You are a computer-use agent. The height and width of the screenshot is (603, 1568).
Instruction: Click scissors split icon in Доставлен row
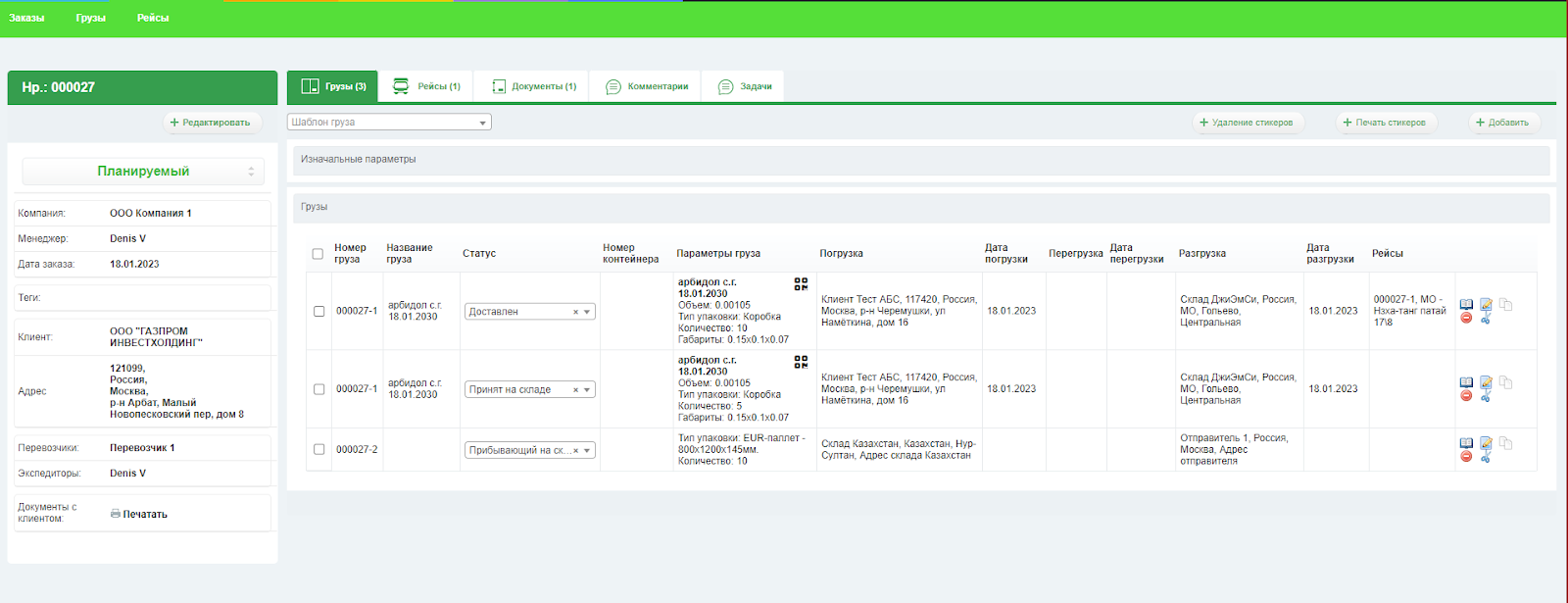click(1486, 319)
